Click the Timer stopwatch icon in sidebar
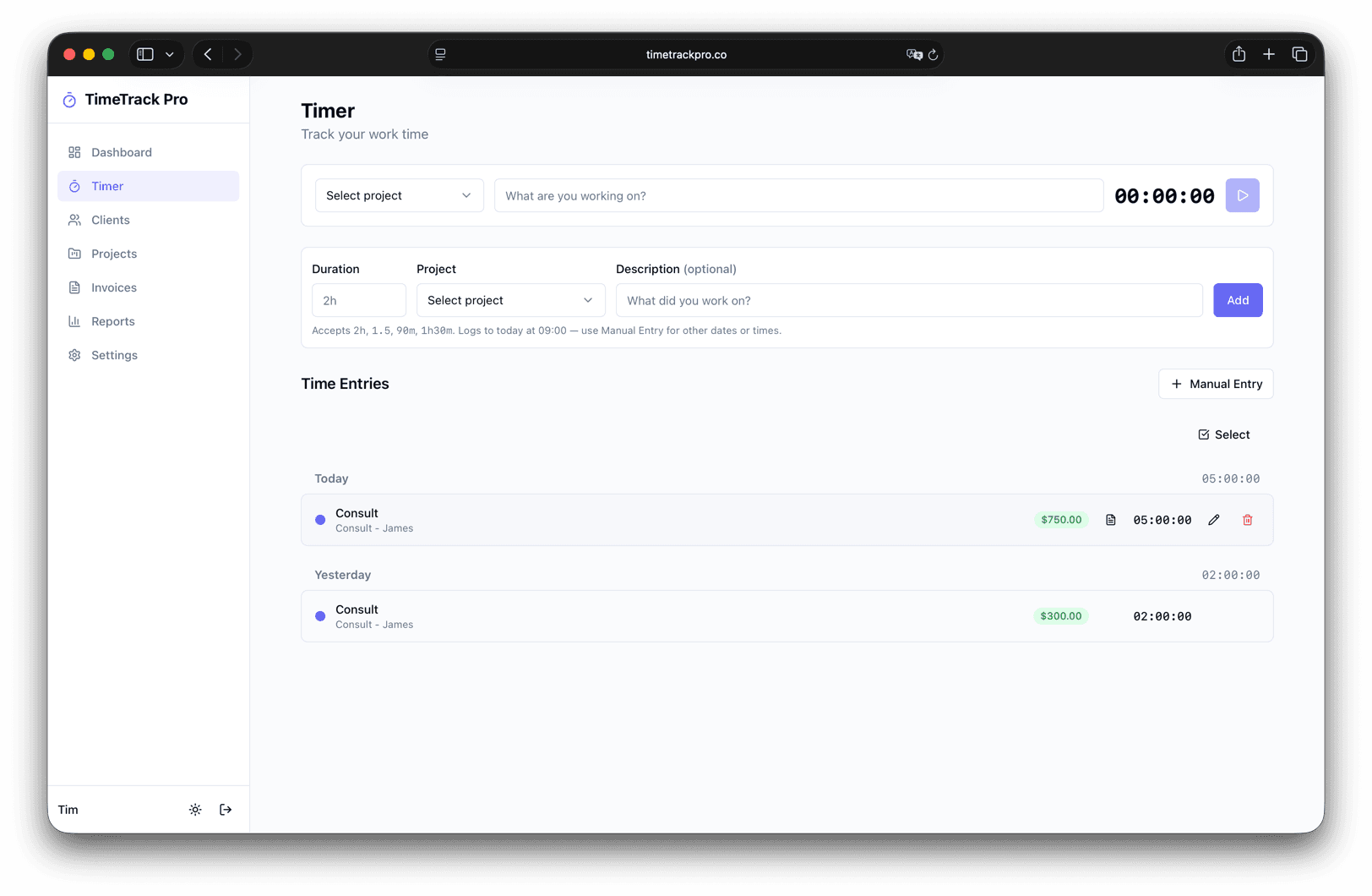 click(74, 186)
